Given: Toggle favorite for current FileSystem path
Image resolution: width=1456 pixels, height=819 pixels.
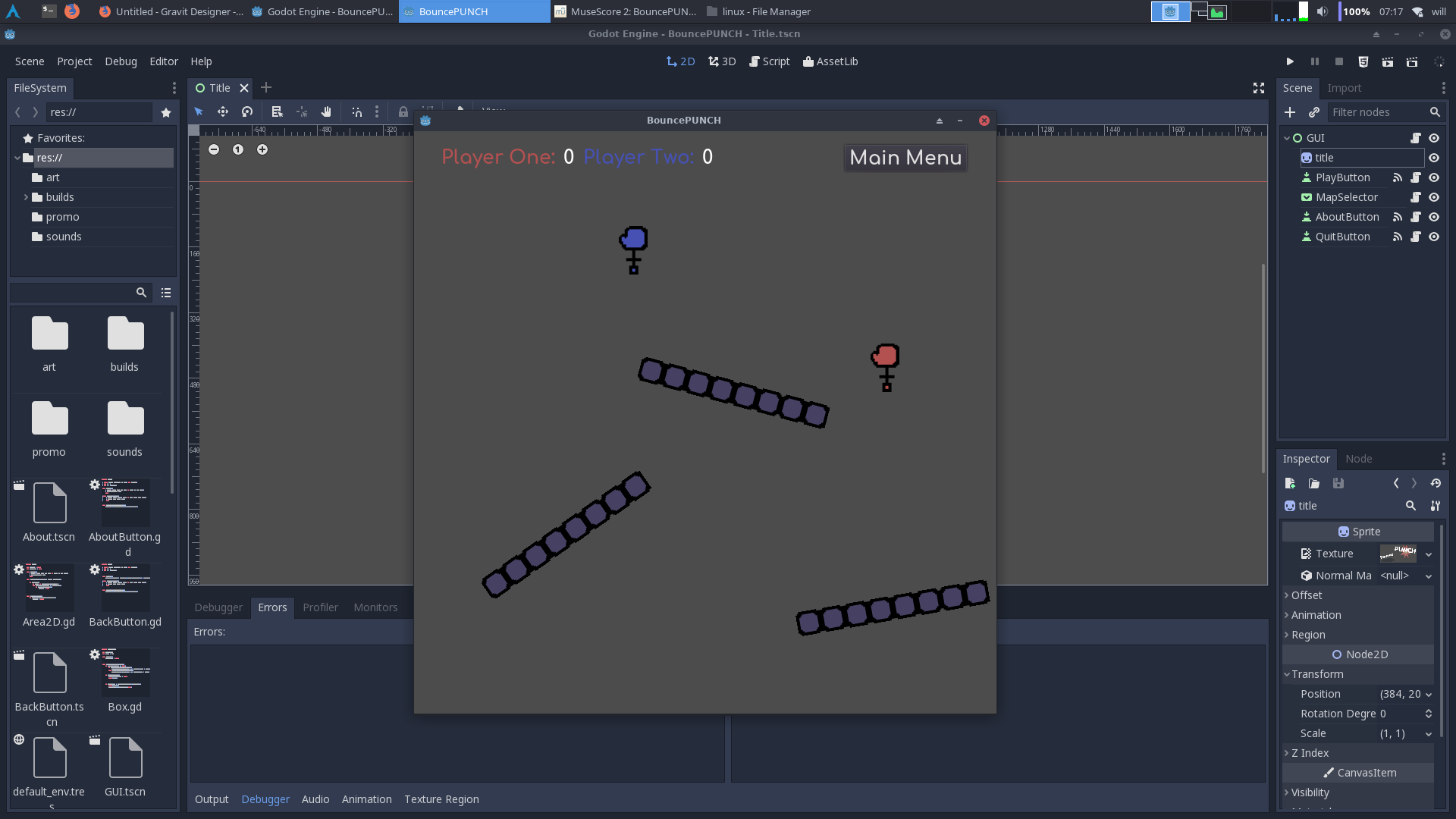Looking at the screenshot, I should (166, 112).
